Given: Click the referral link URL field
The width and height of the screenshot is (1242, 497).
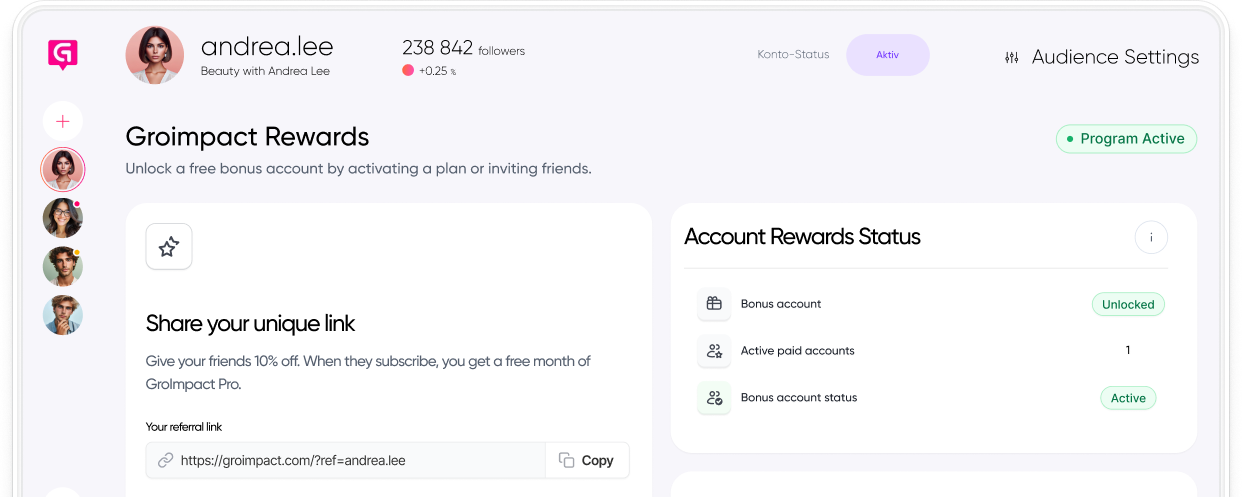Looking at the screenshot, I should tap(350, 460).
